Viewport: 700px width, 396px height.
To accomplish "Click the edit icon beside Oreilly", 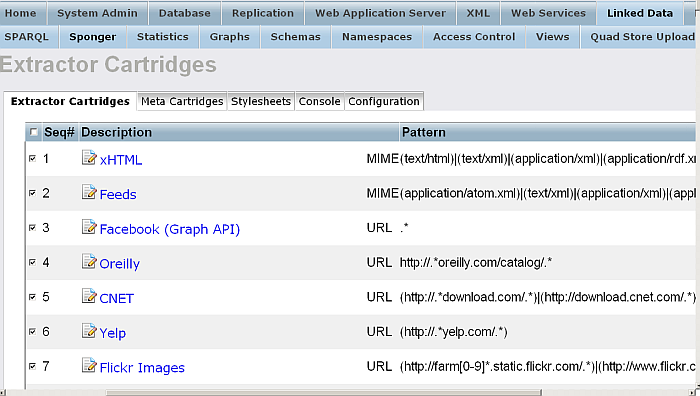I will click(x=89, y=261).
